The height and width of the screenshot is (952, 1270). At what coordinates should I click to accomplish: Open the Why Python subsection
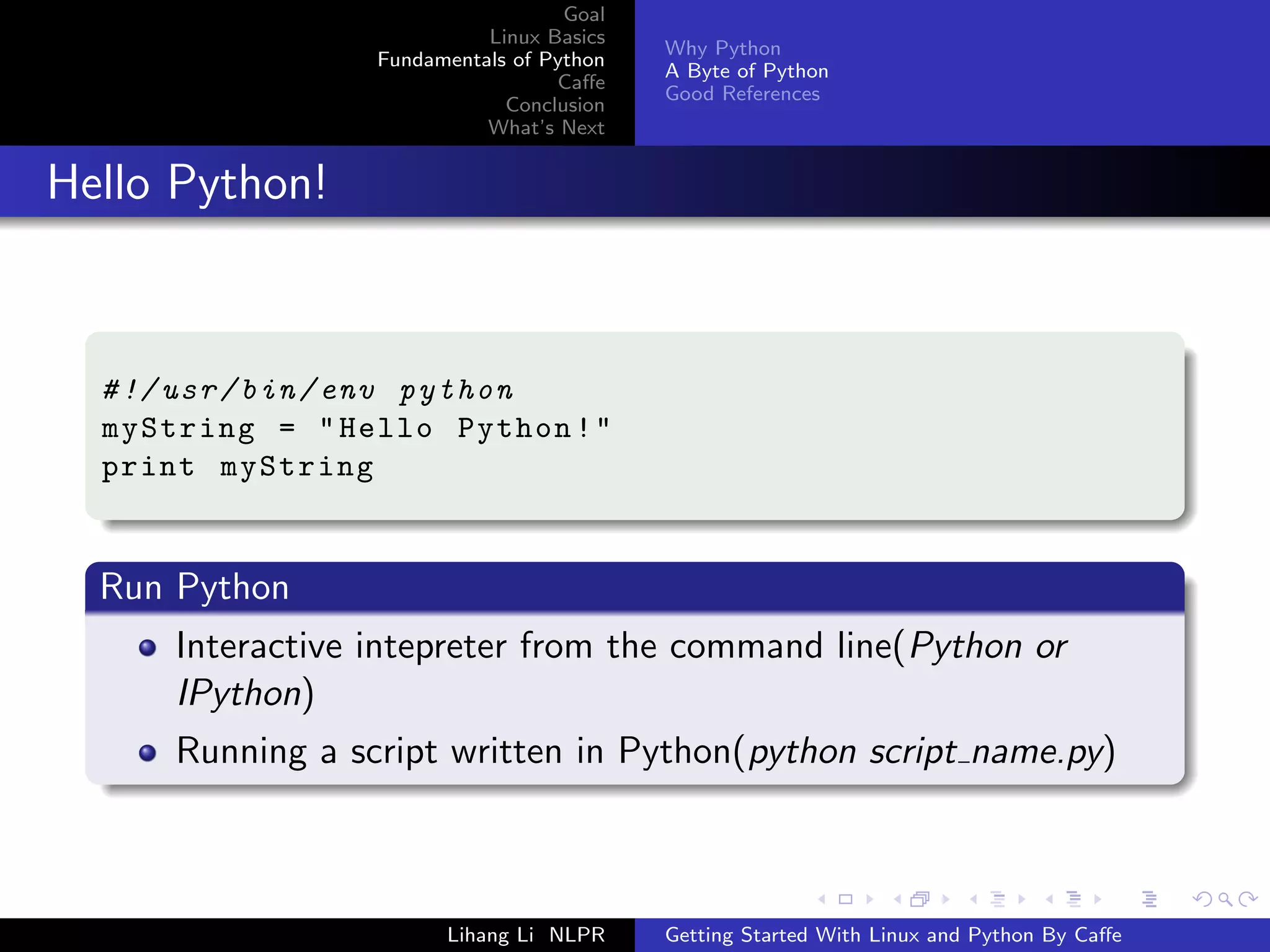[722, 48]
